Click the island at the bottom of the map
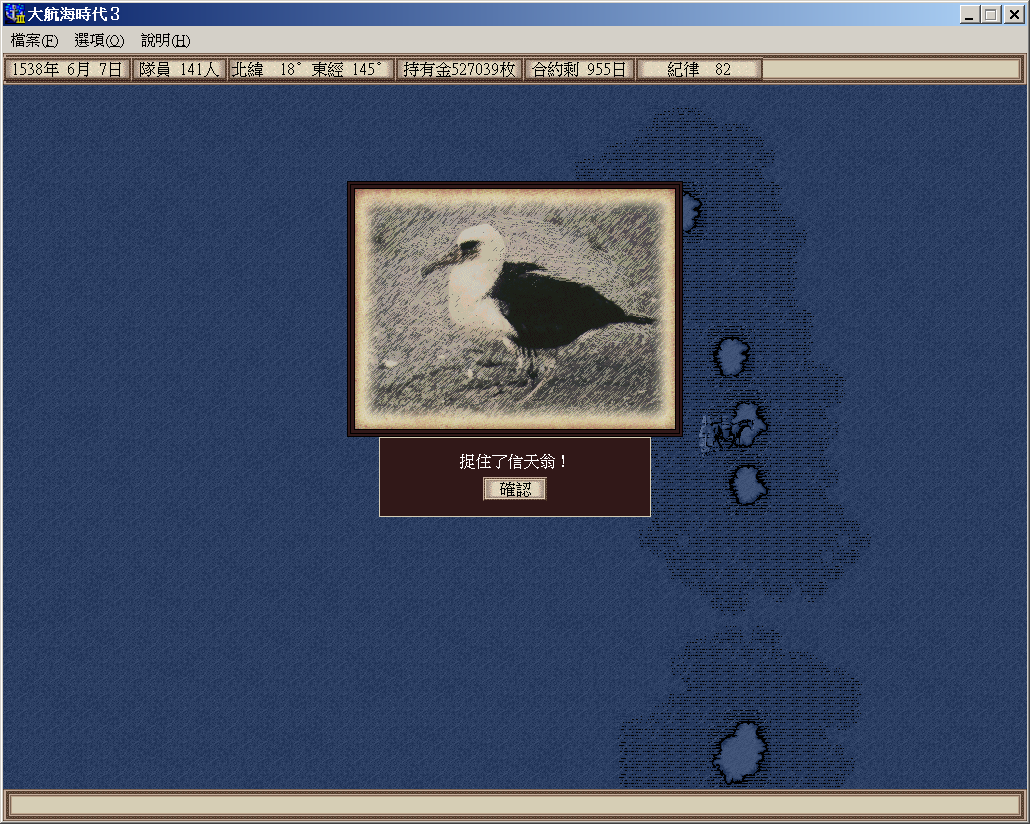This screenshot has width=1030, height=824. (x=741, y=754)
